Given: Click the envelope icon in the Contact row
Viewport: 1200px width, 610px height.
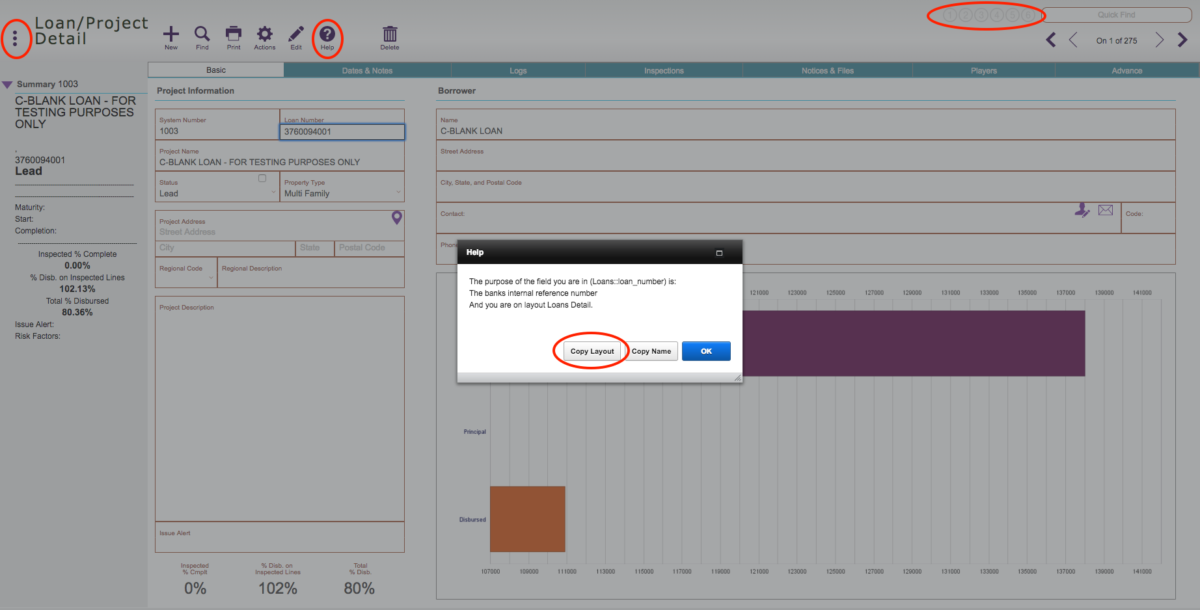Looking at the screenshot, I should point(1105,210).
